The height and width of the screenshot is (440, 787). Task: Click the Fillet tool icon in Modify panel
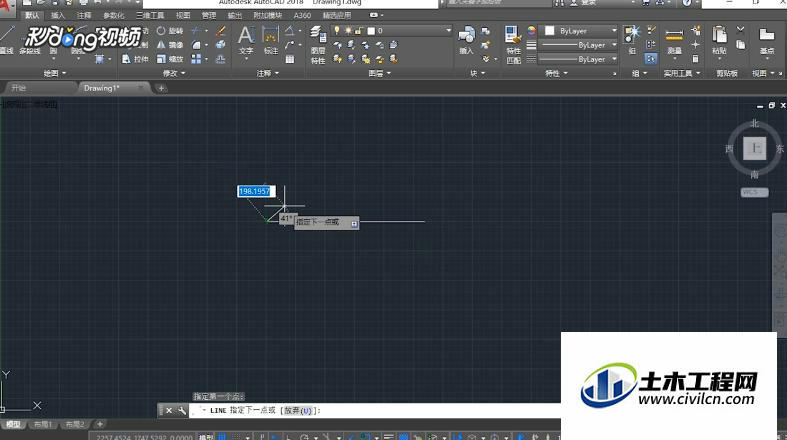click(197, 45)
